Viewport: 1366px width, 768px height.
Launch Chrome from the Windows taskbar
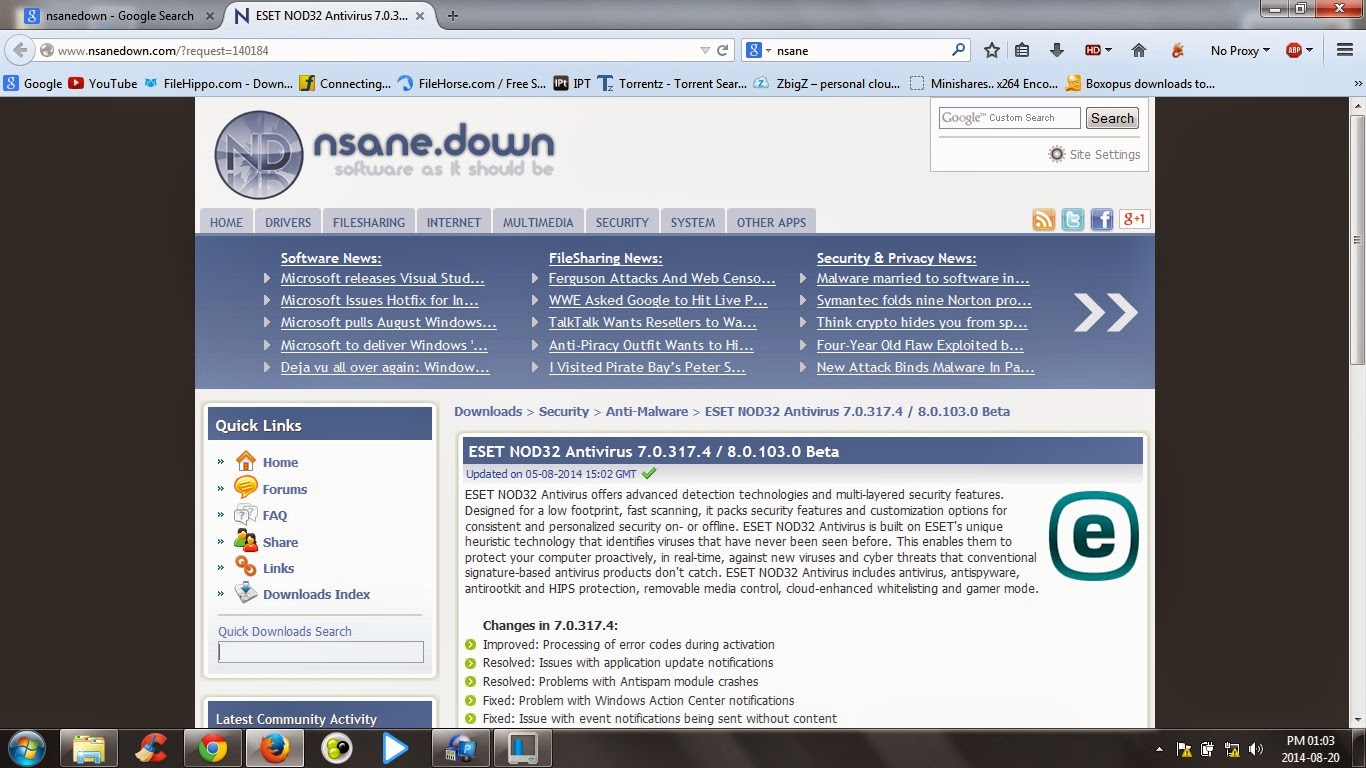pos(211,748)
